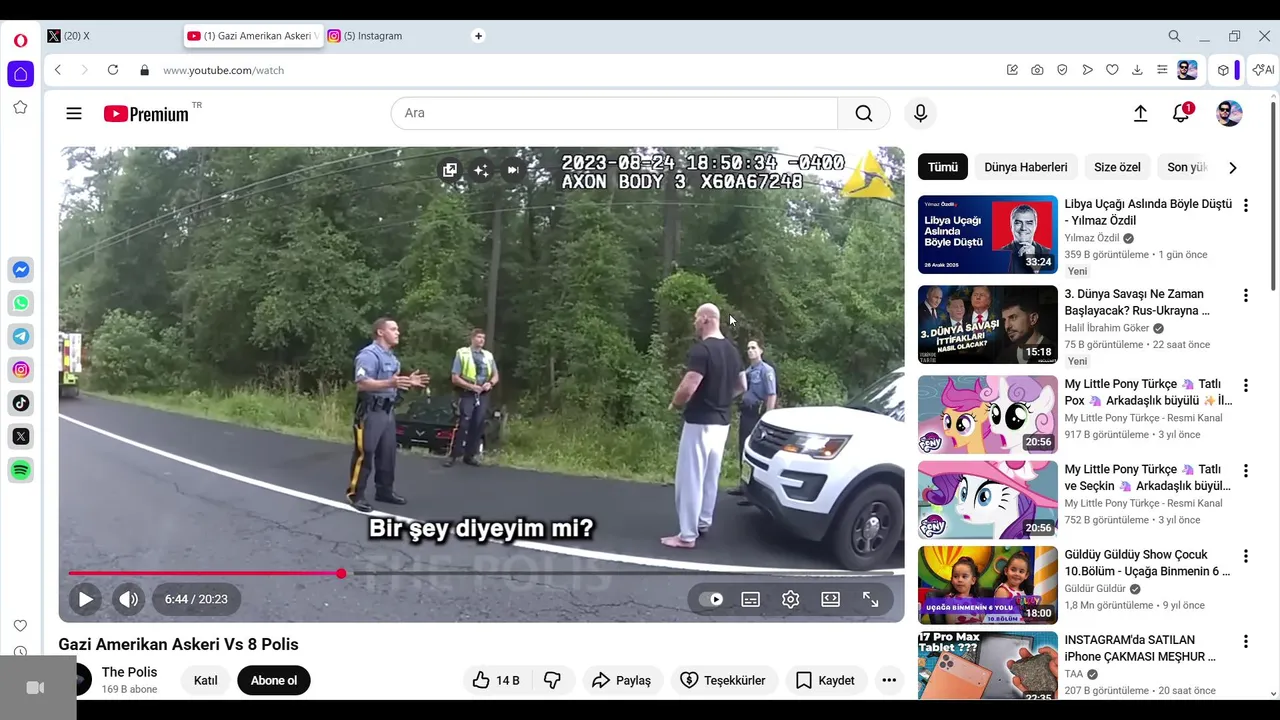Enter fullscreen mode on the player
1280x720 pixels.
click(871, 599)
